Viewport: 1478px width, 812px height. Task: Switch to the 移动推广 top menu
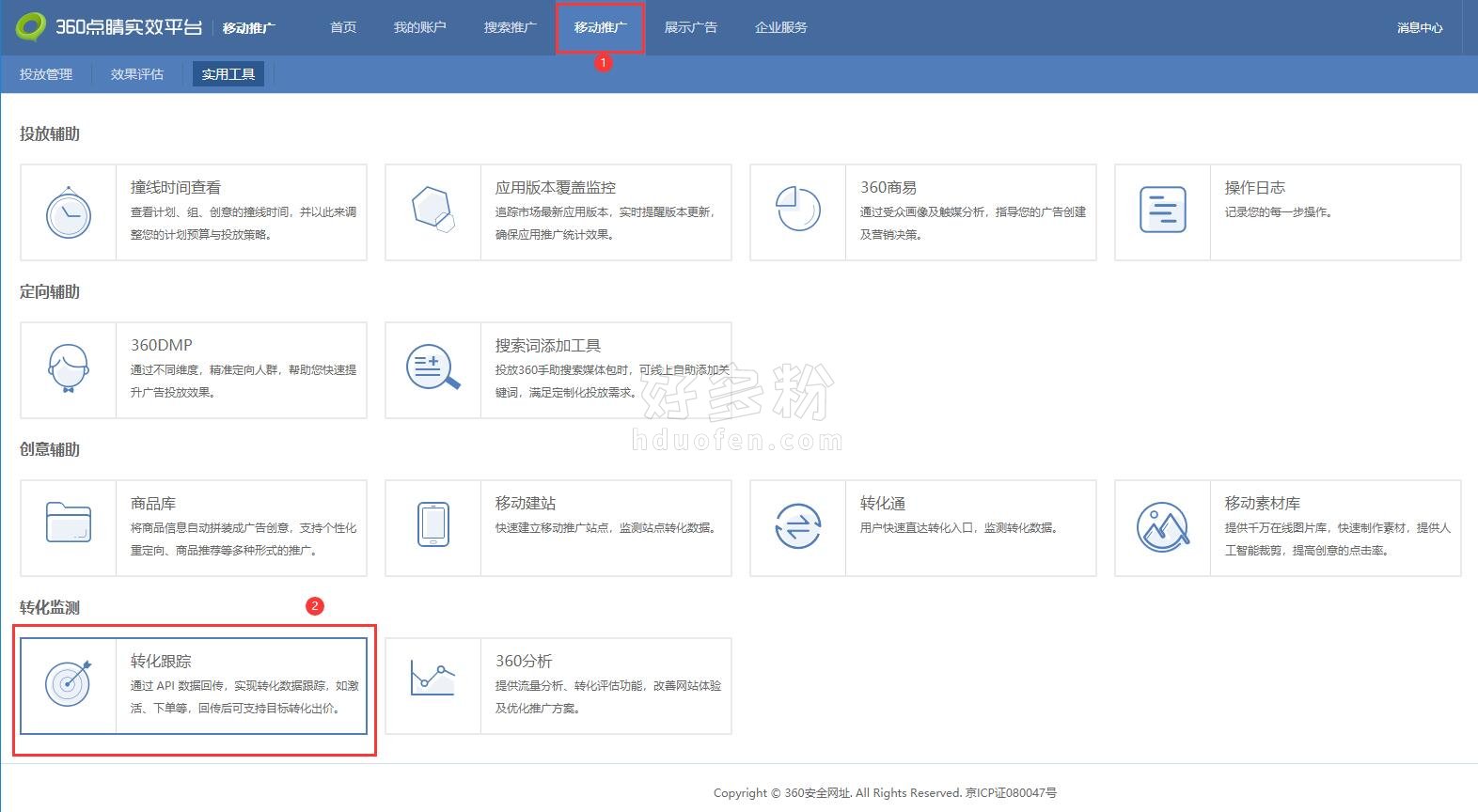coord(600,27)
